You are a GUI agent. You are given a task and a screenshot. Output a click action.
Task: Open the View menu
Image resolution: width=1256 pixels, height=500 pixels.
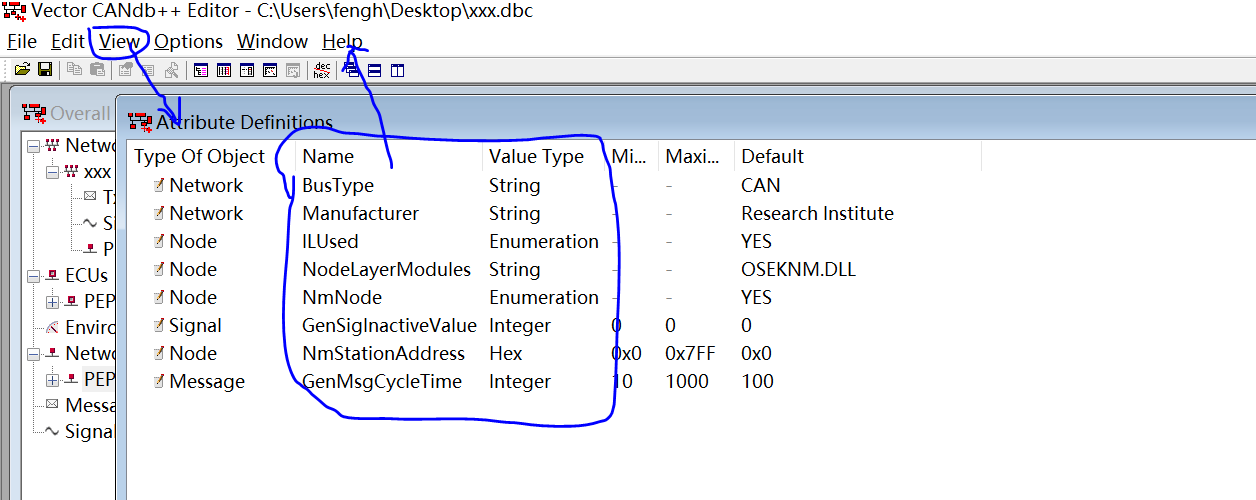coord(119,42)
